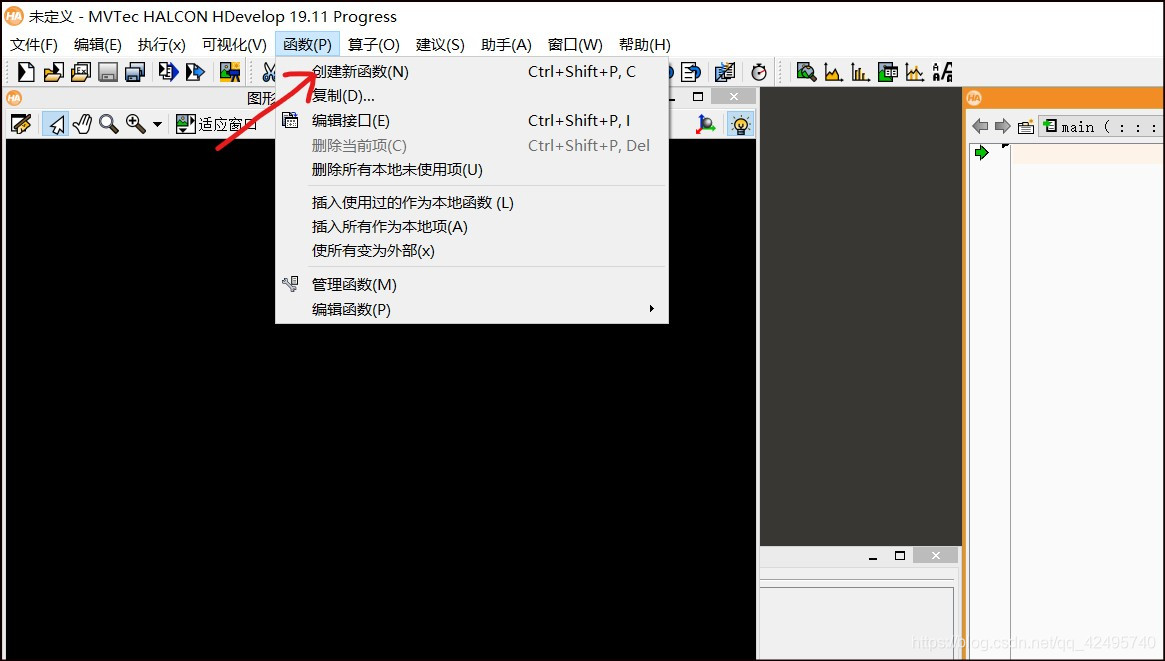Choose 编辑接口(E) menu entry
The height and width of the screenshot is (661, 1165).
coord(472,120)
